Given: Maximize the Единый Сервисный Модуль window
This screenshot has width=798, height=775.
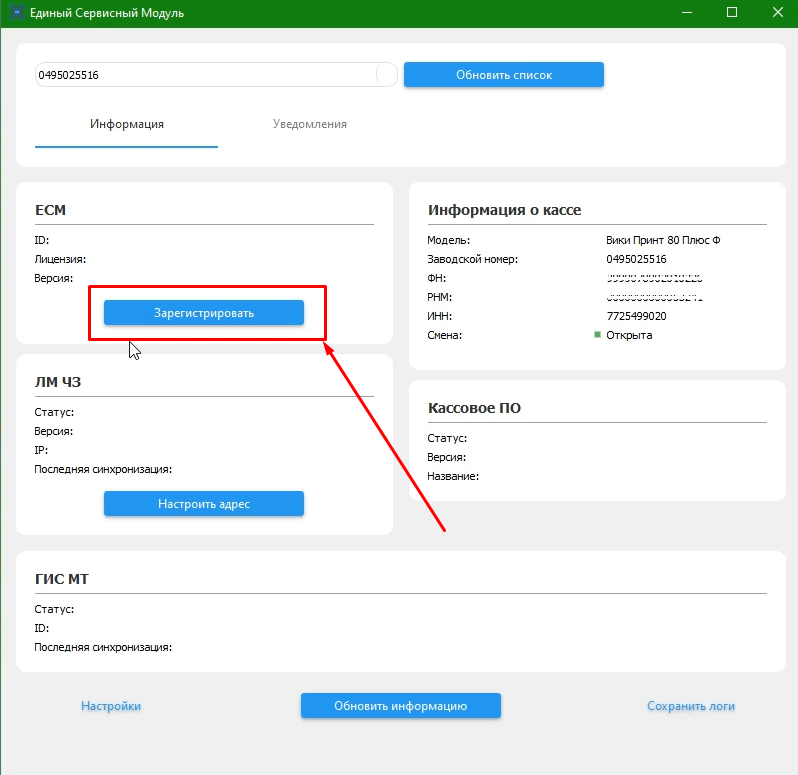Looking at the screenshot, I should [732, 12].
